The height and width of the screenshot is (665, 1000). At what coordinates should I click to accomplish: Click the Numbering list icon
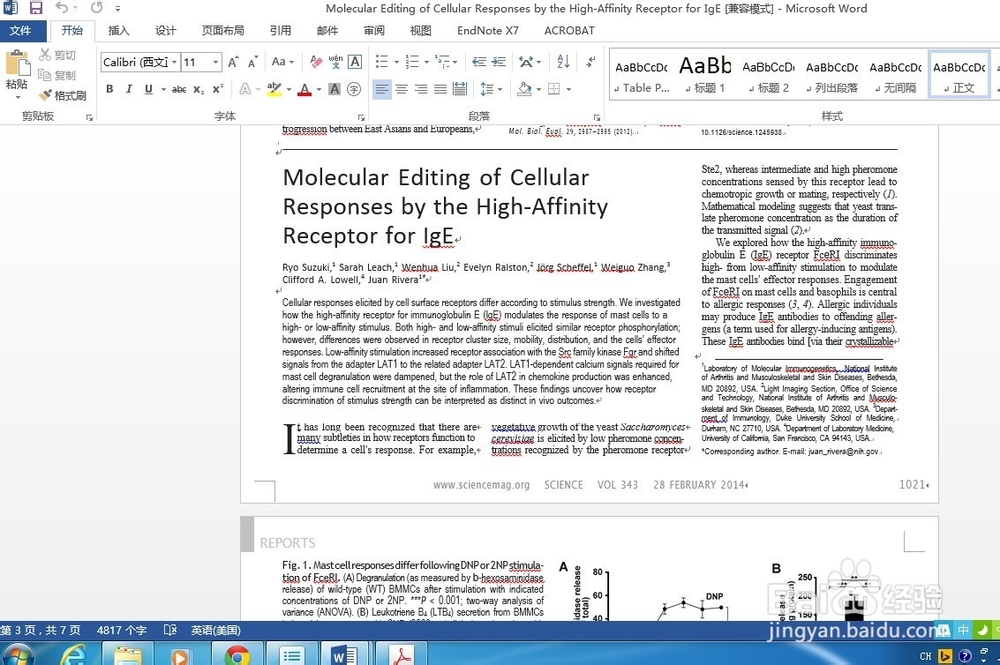[x=412, y=62]
